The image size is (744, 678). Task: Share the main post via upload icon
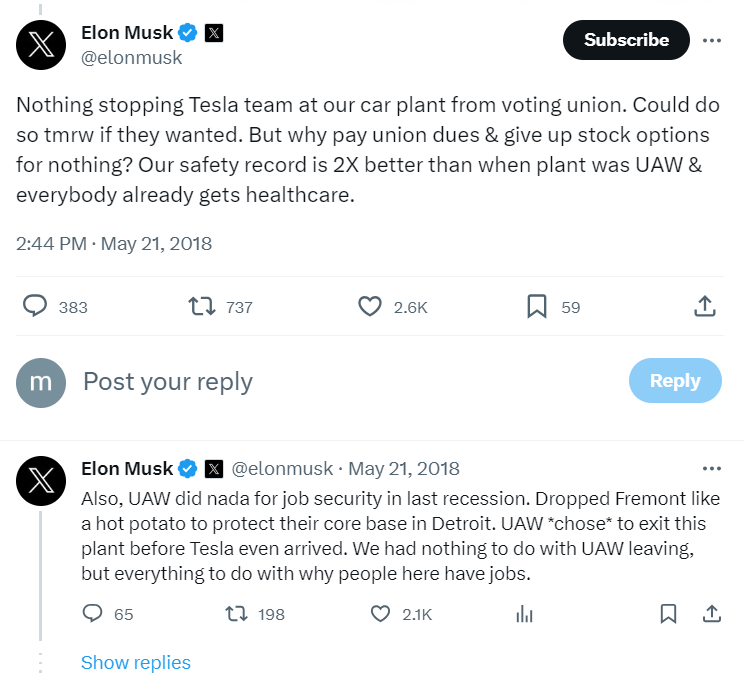point(705,306)
